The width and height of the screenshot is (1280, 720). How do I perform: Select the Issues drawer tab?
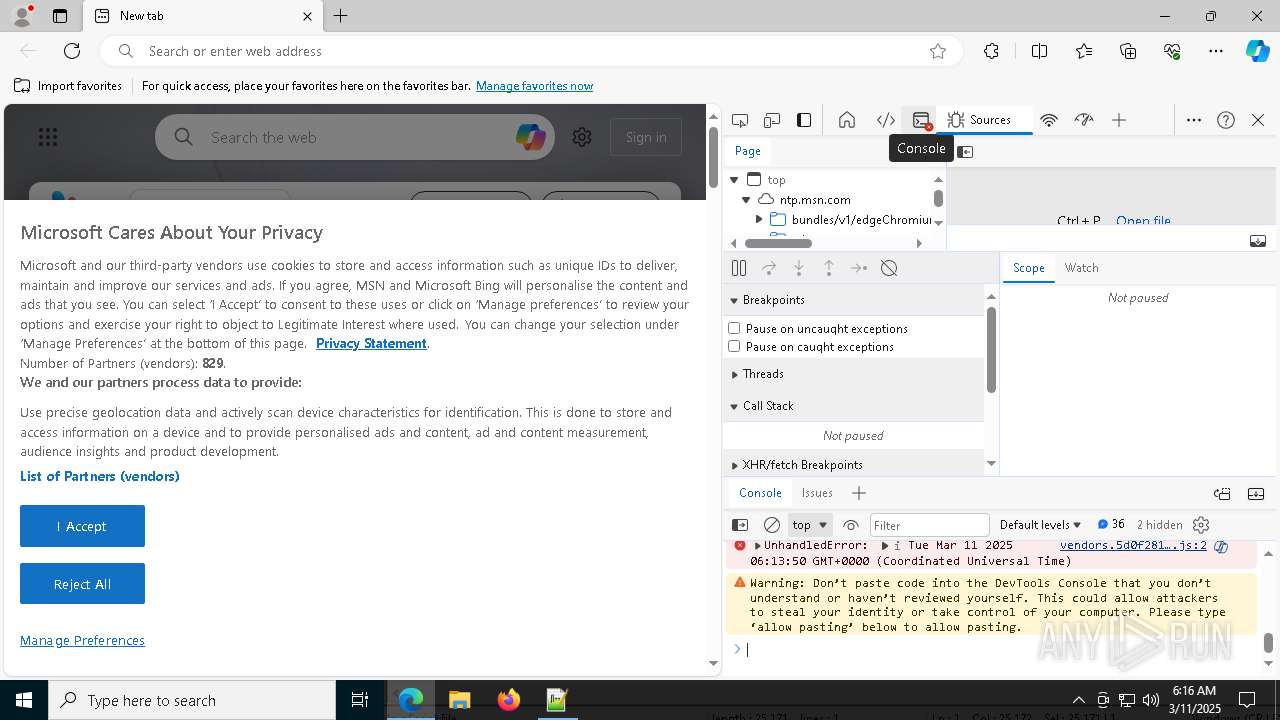click(x=817, y=493)
